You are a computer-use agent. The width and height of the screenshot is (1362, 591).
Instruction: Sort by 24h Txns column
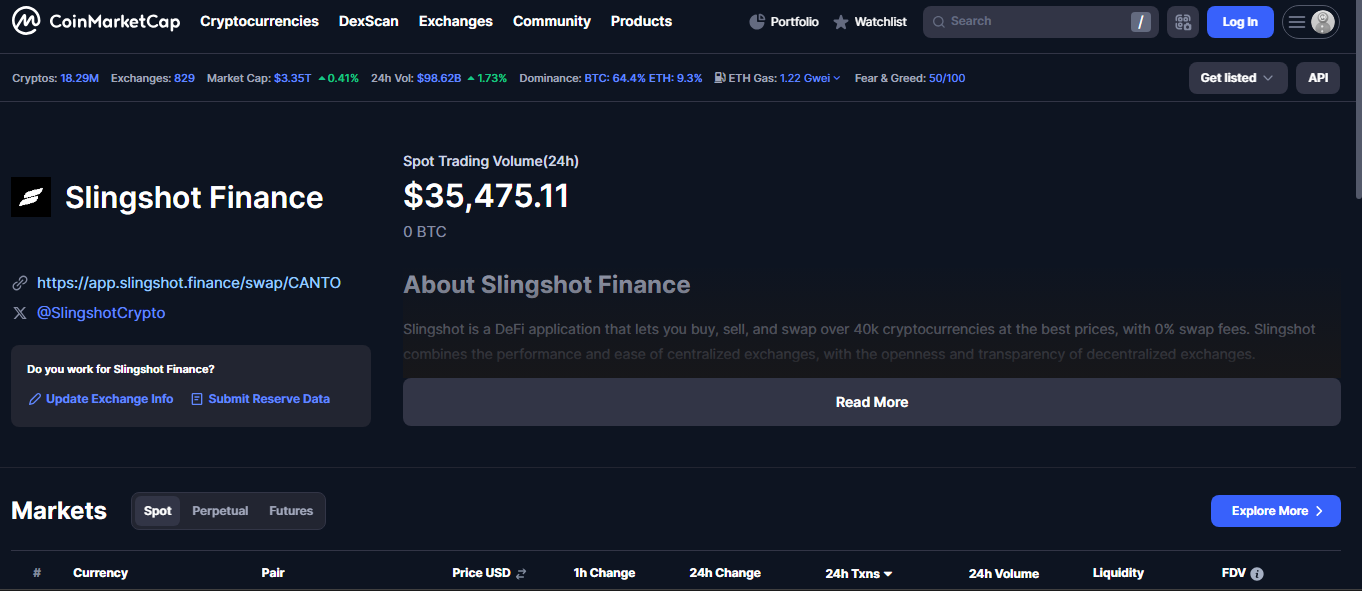click(x=858, y=574)
